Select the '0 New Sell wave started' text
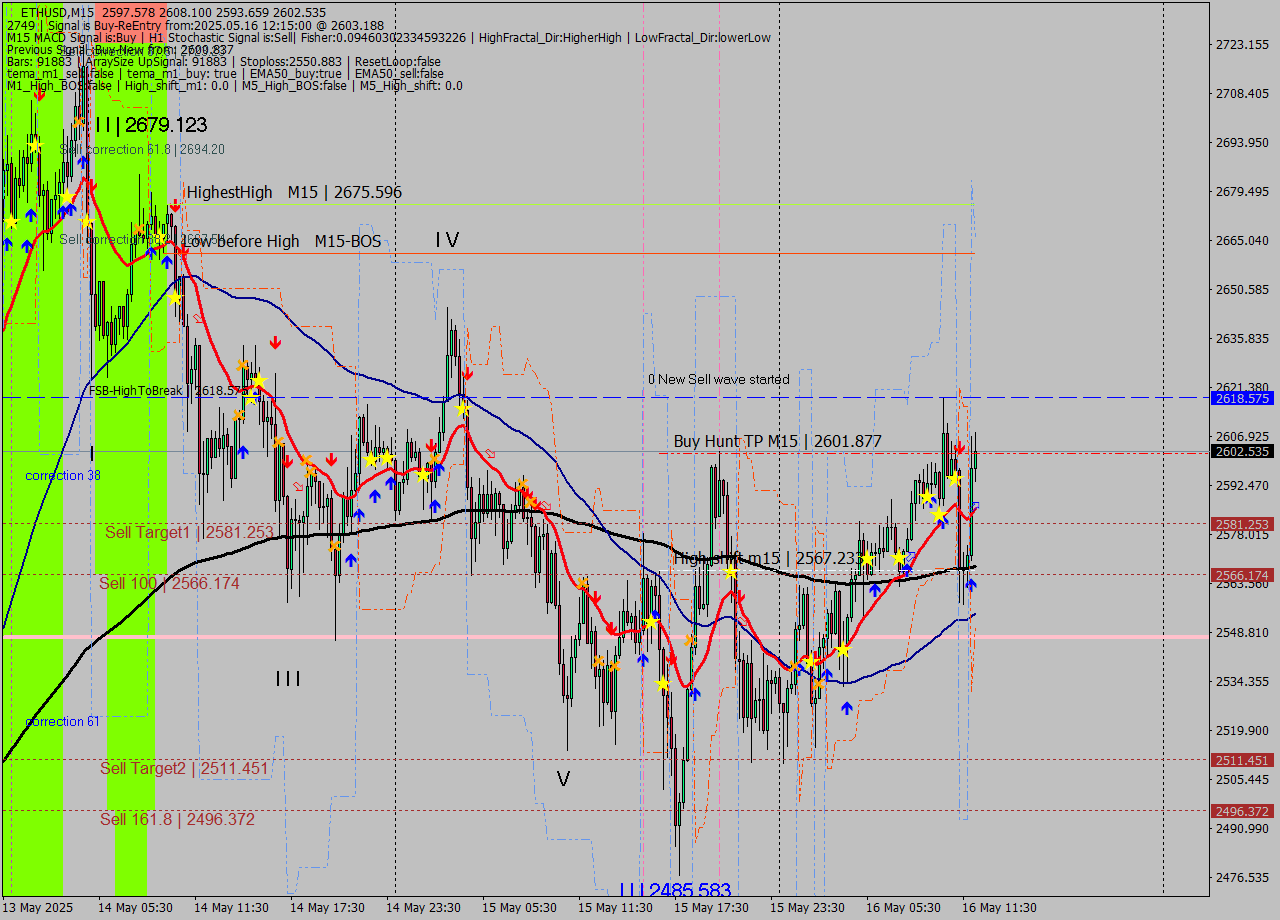This screenshot has width=1280, height=920. point(718,379)
